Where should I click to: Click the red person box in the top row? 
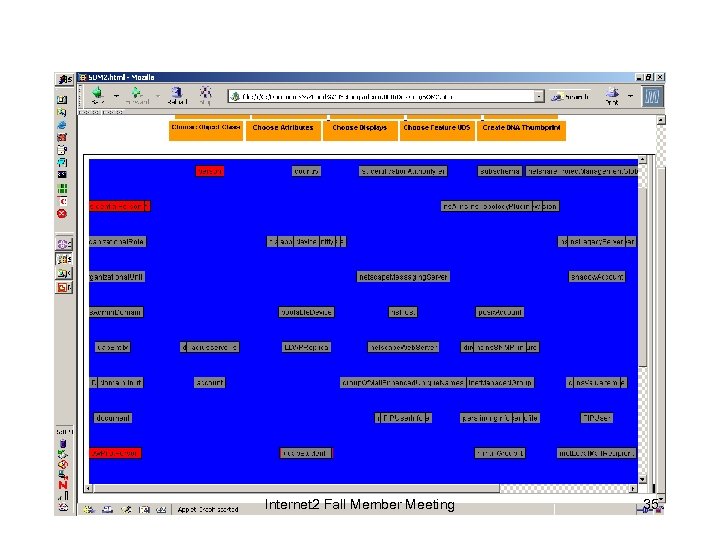click(210, 171)
